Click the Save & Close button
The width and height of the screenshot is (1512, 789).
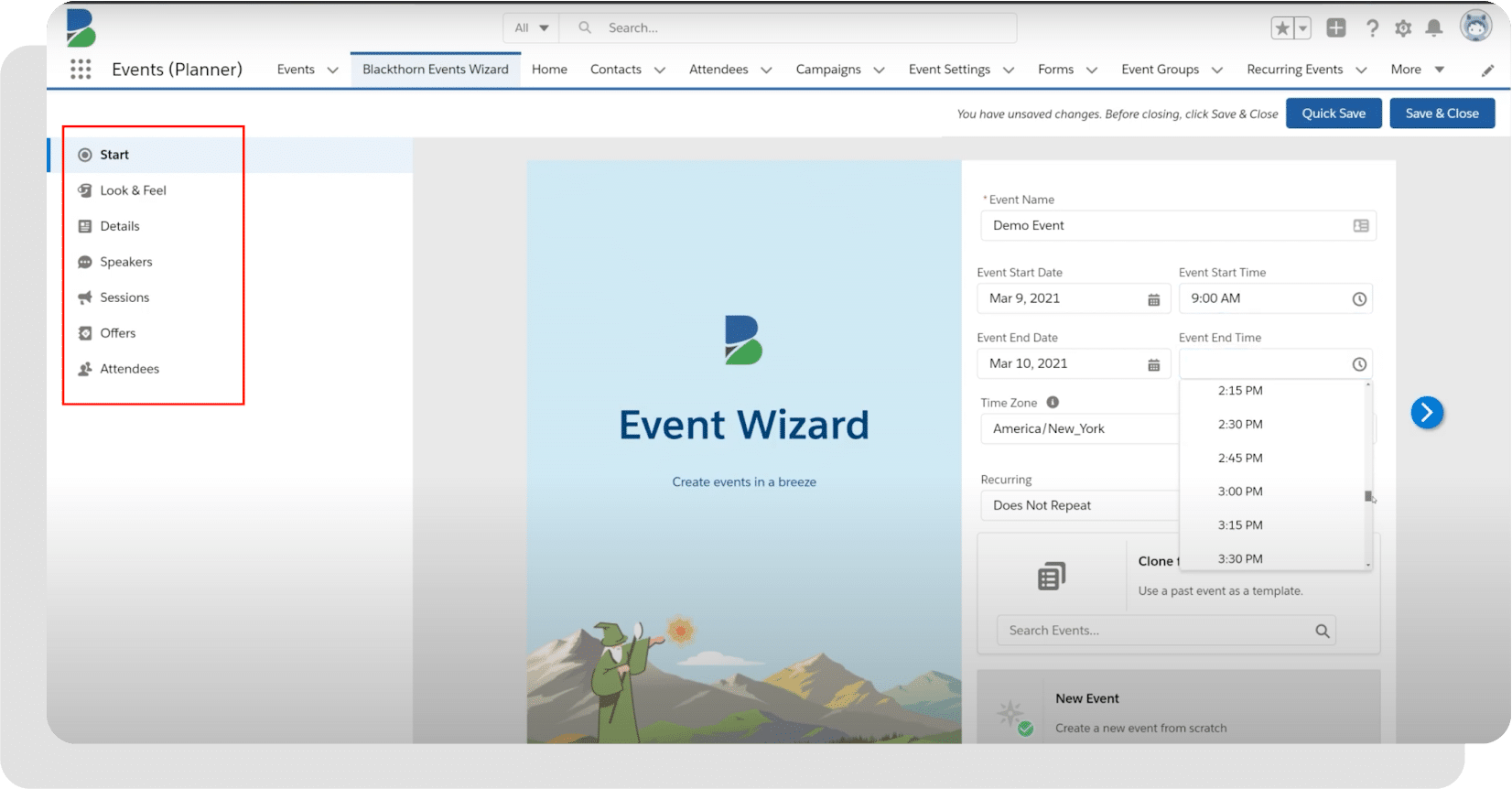pyautogui.click(x=1442, y=113)
